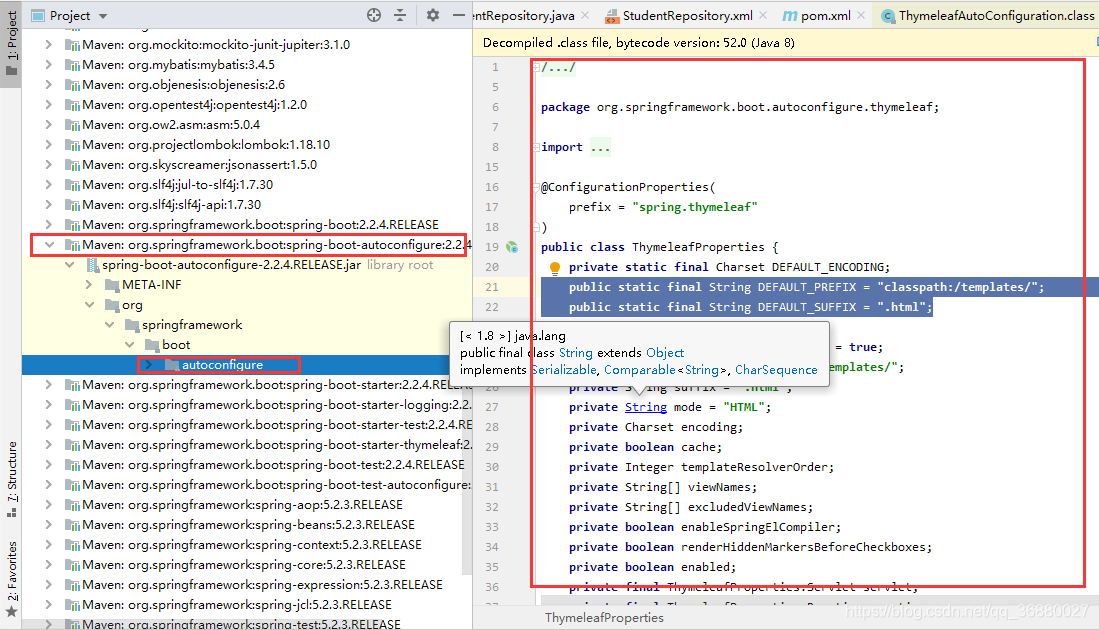Switch to pom.xml editor tab
The image size is (1099, 630).
(x=817, y=15)
